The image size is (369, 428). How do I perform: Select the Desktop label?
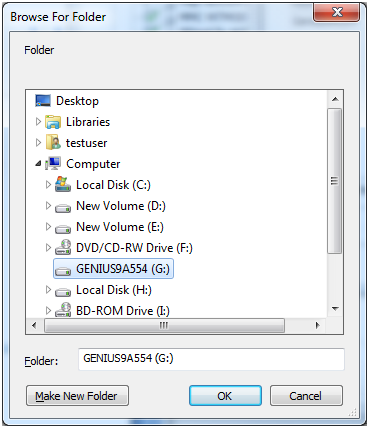tap(77, 101)
